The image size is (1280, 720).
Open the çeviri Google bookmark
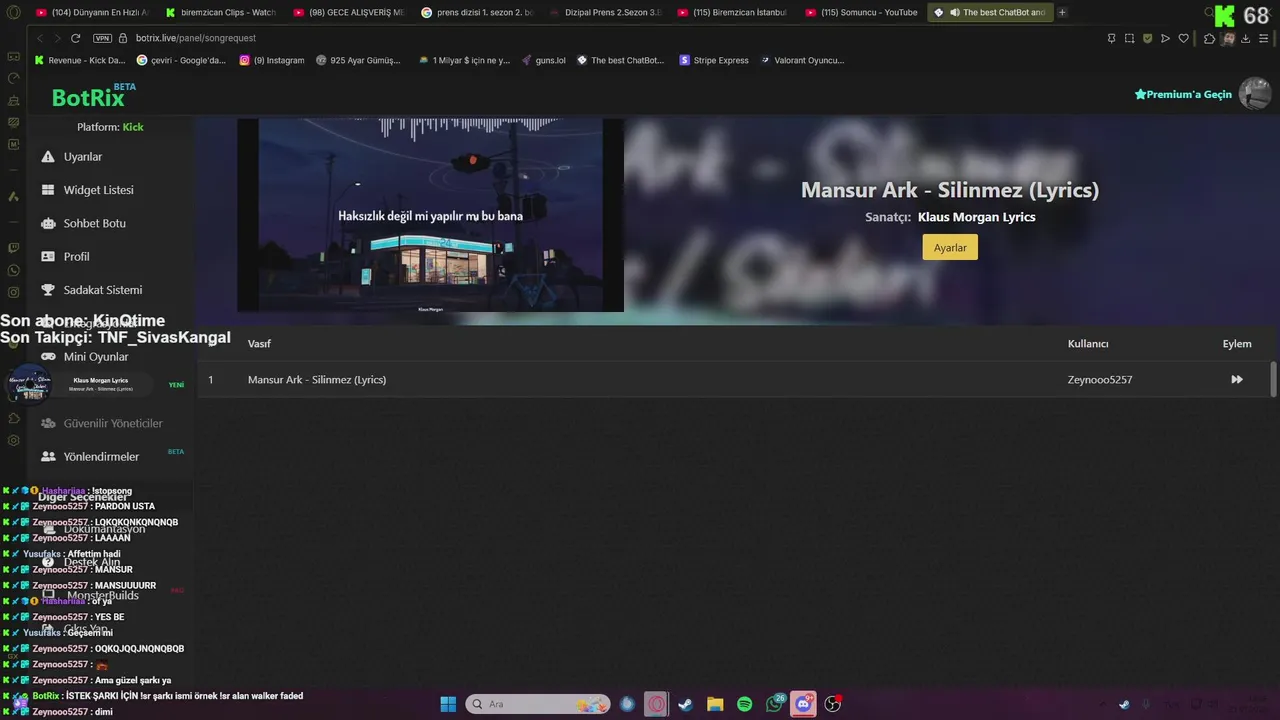[182, 60]
